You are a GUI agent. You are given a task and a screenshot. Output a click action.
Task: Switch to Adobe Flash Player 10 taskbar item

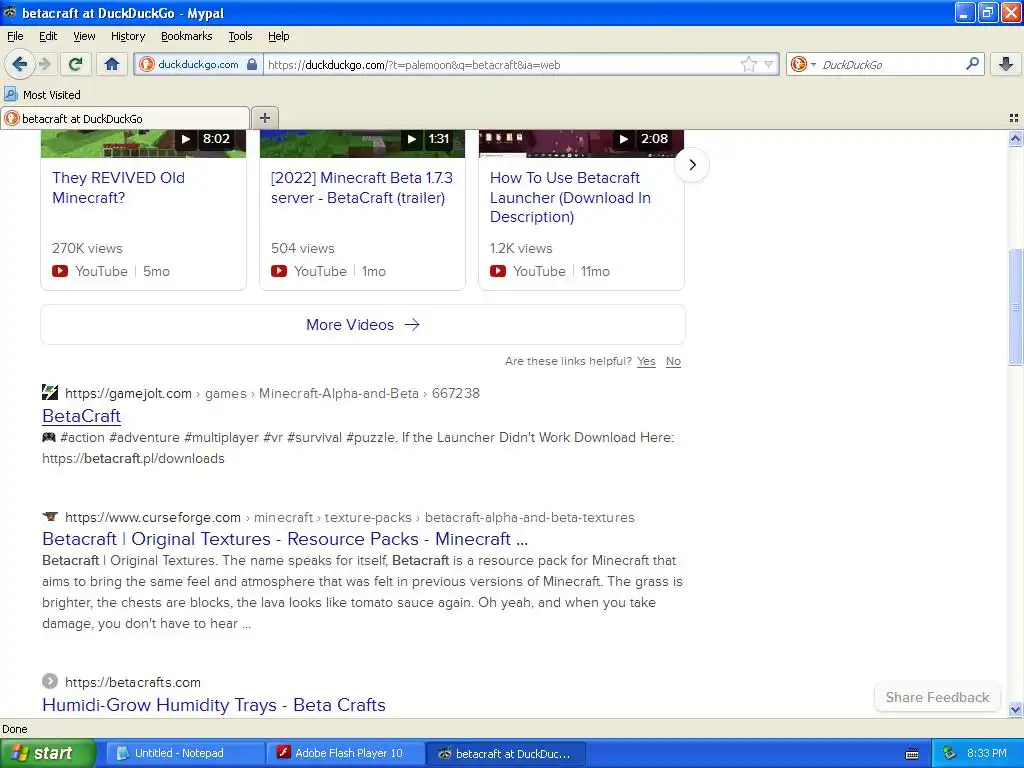[x=345, y=753]
